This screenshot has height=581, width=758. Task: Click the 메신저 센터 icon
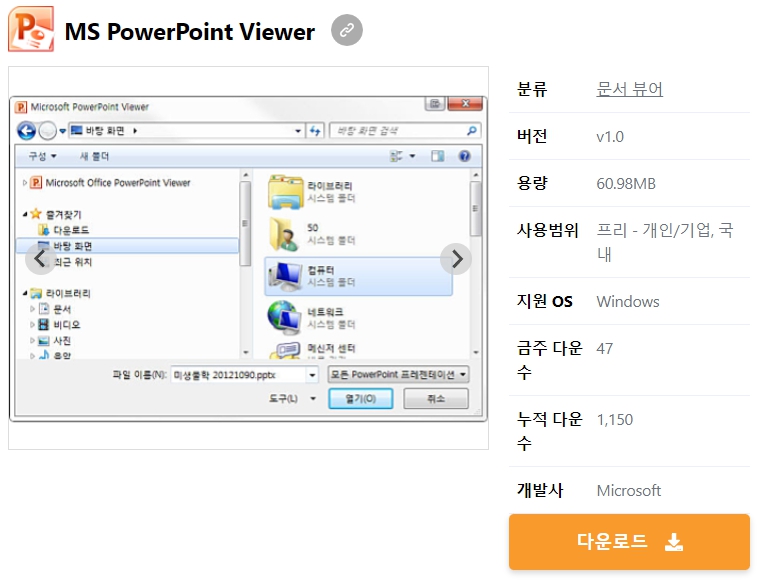coord(286,350)
